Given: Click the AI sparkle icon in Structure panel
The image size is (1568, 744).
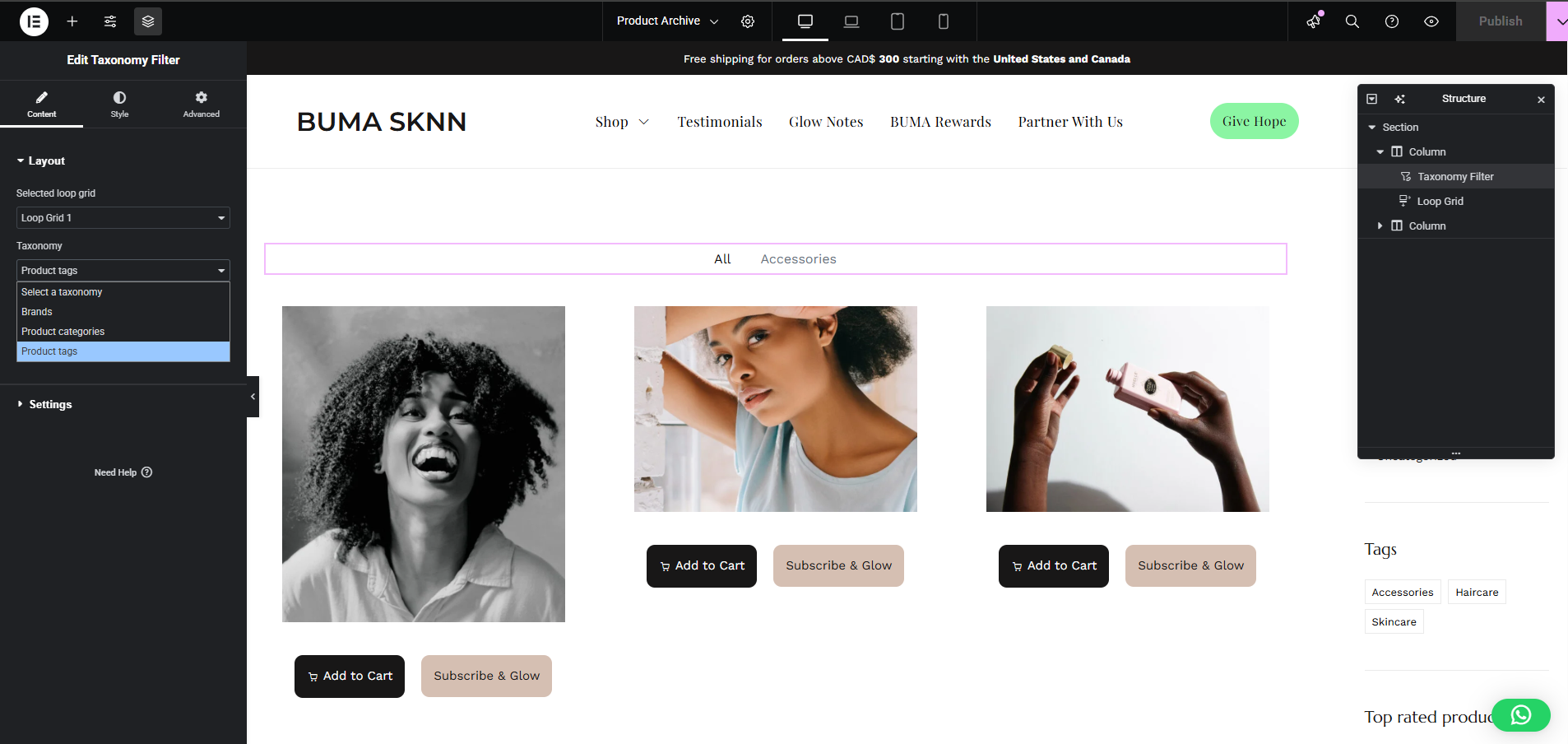Looking at the screenshot, I should click(x=1399, y=99).
